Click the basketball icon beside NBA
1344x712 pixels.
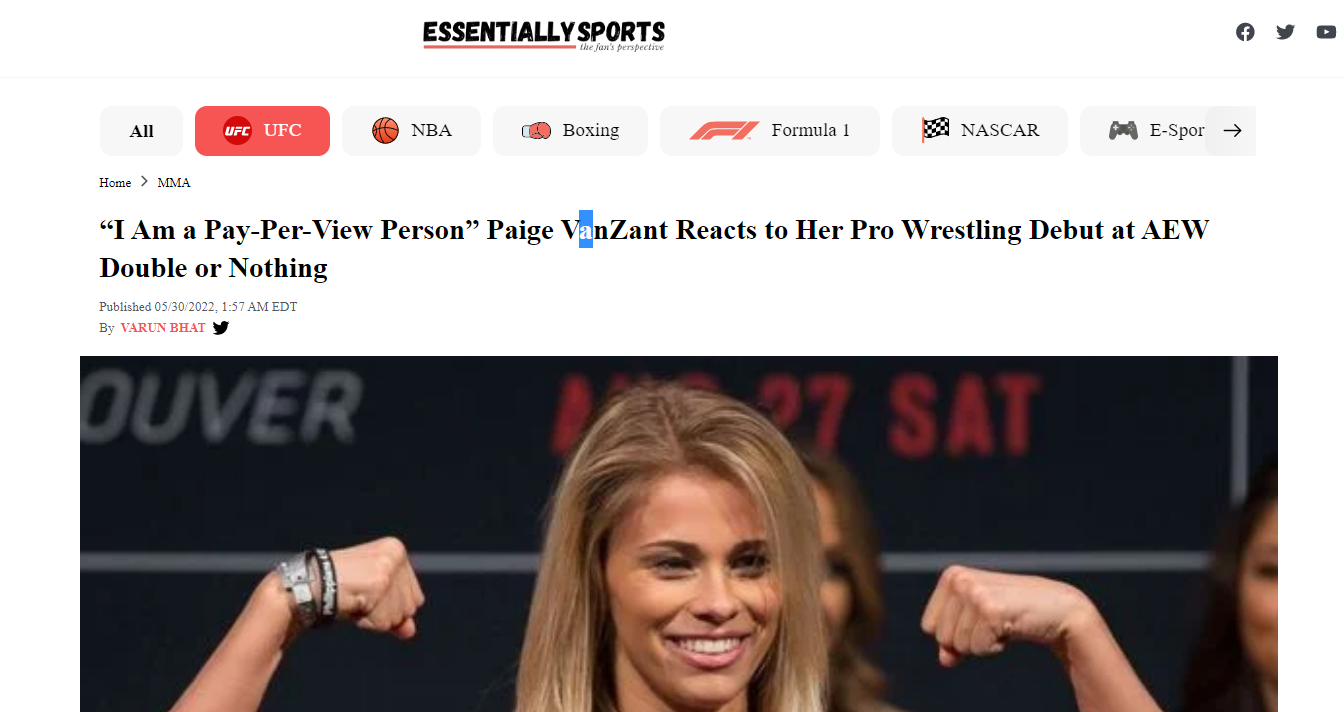coord(385,130)
